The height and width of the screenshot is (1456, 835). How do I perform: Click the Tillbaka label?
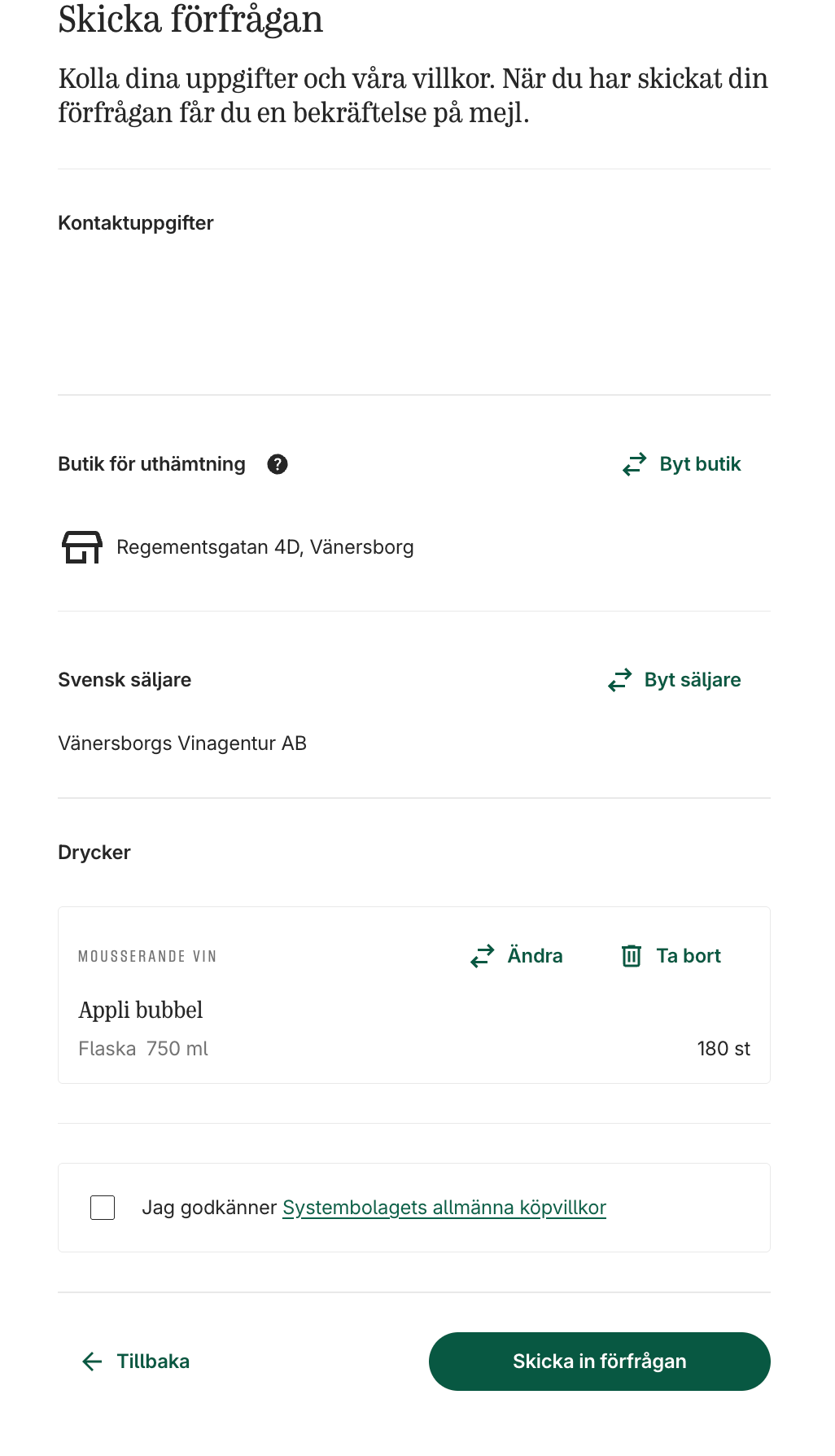(153, 1362)
